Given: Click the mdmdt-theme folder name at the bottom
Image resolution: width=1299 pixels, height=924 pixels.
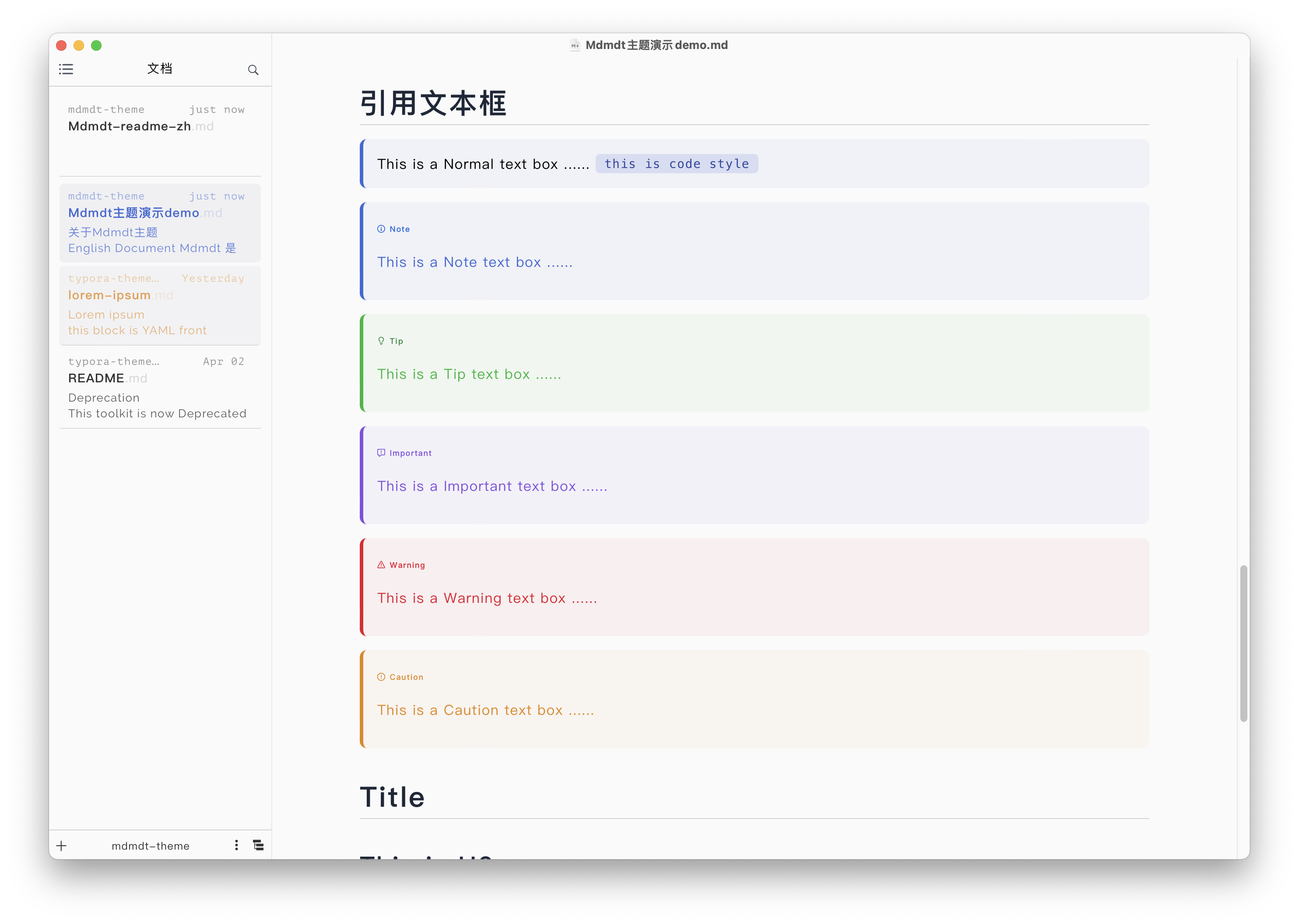Looking at the screenshot, I should (x=150, y=846).
